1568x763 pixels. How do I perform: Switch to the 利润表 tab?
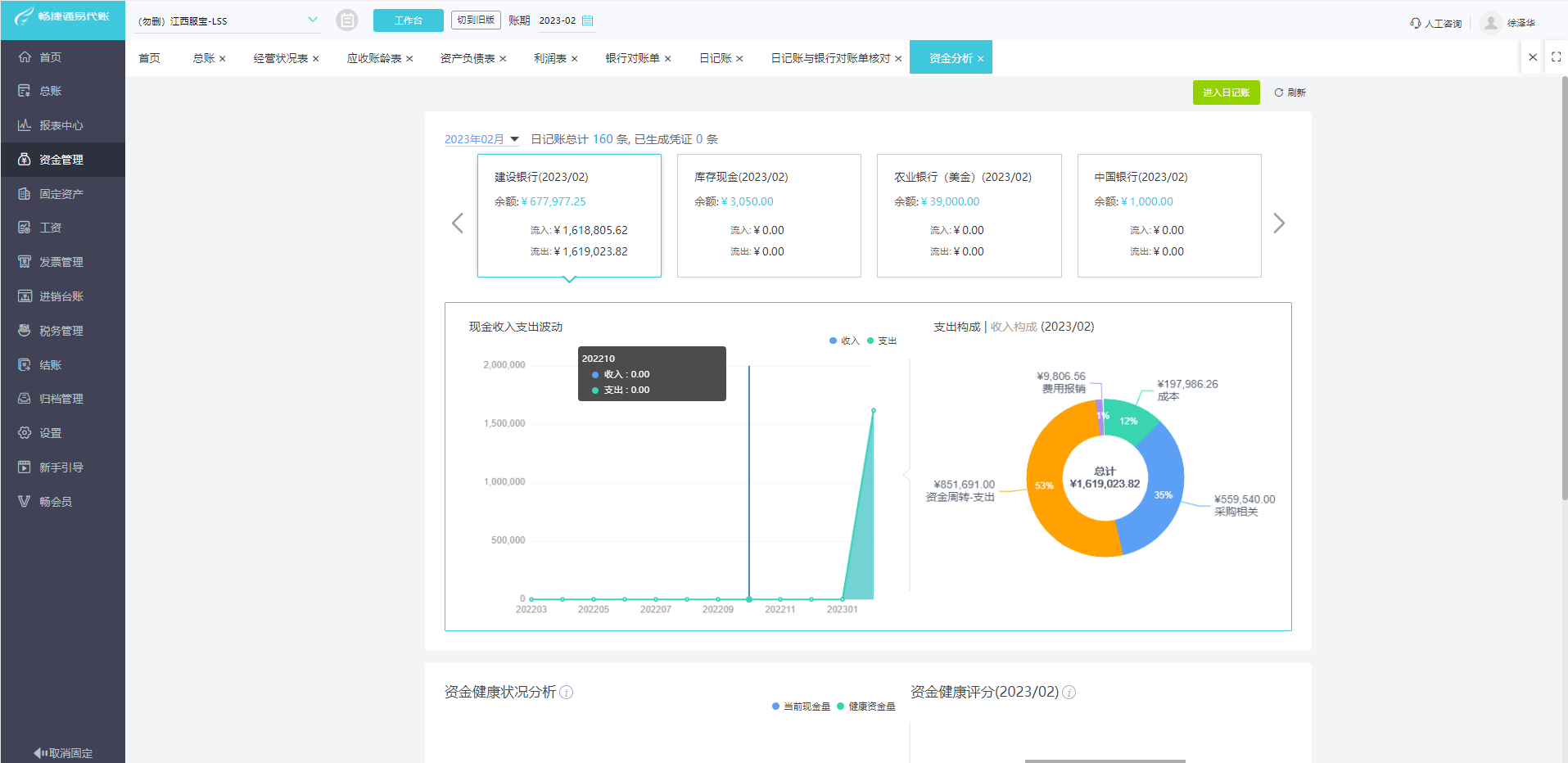[x=550, y=57]
